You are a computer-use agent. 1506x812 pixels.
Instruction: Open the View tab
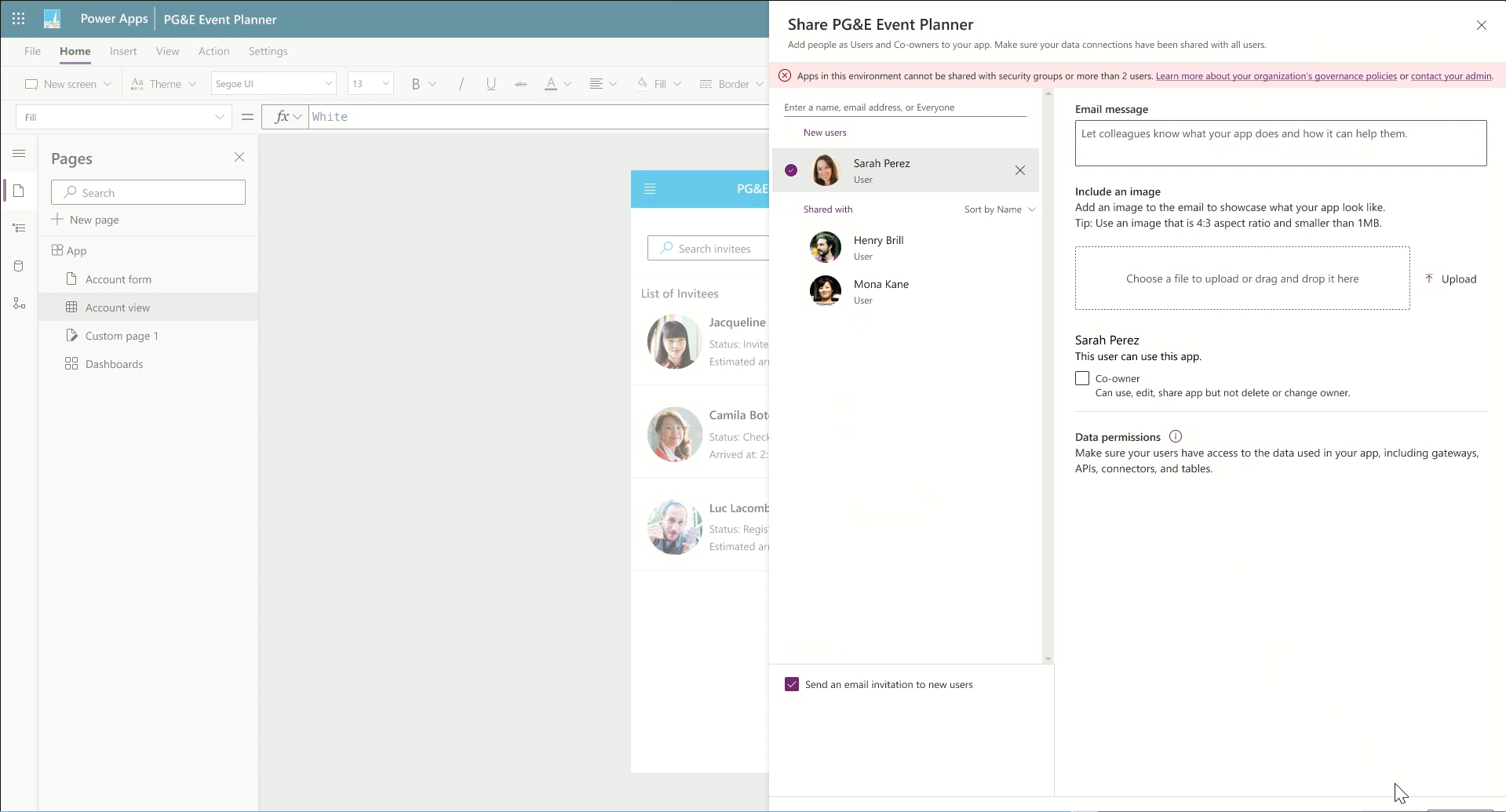pos(167,51)
